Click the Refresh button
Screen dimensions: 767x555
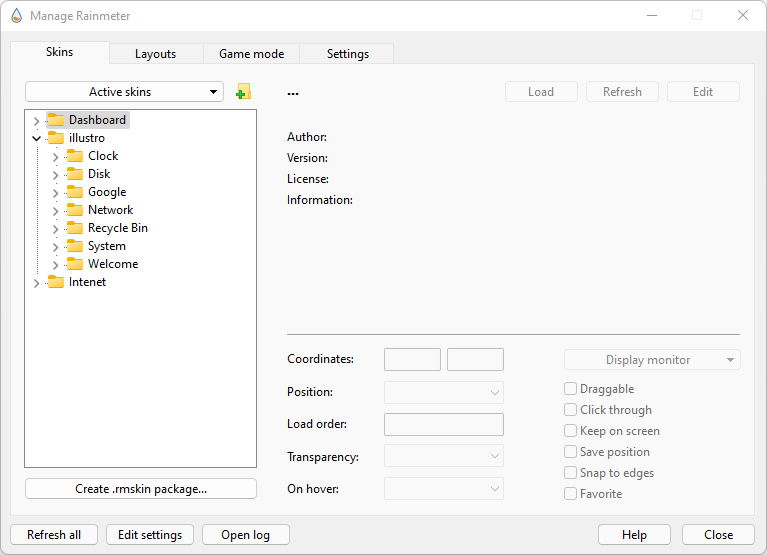click(622, 91)
